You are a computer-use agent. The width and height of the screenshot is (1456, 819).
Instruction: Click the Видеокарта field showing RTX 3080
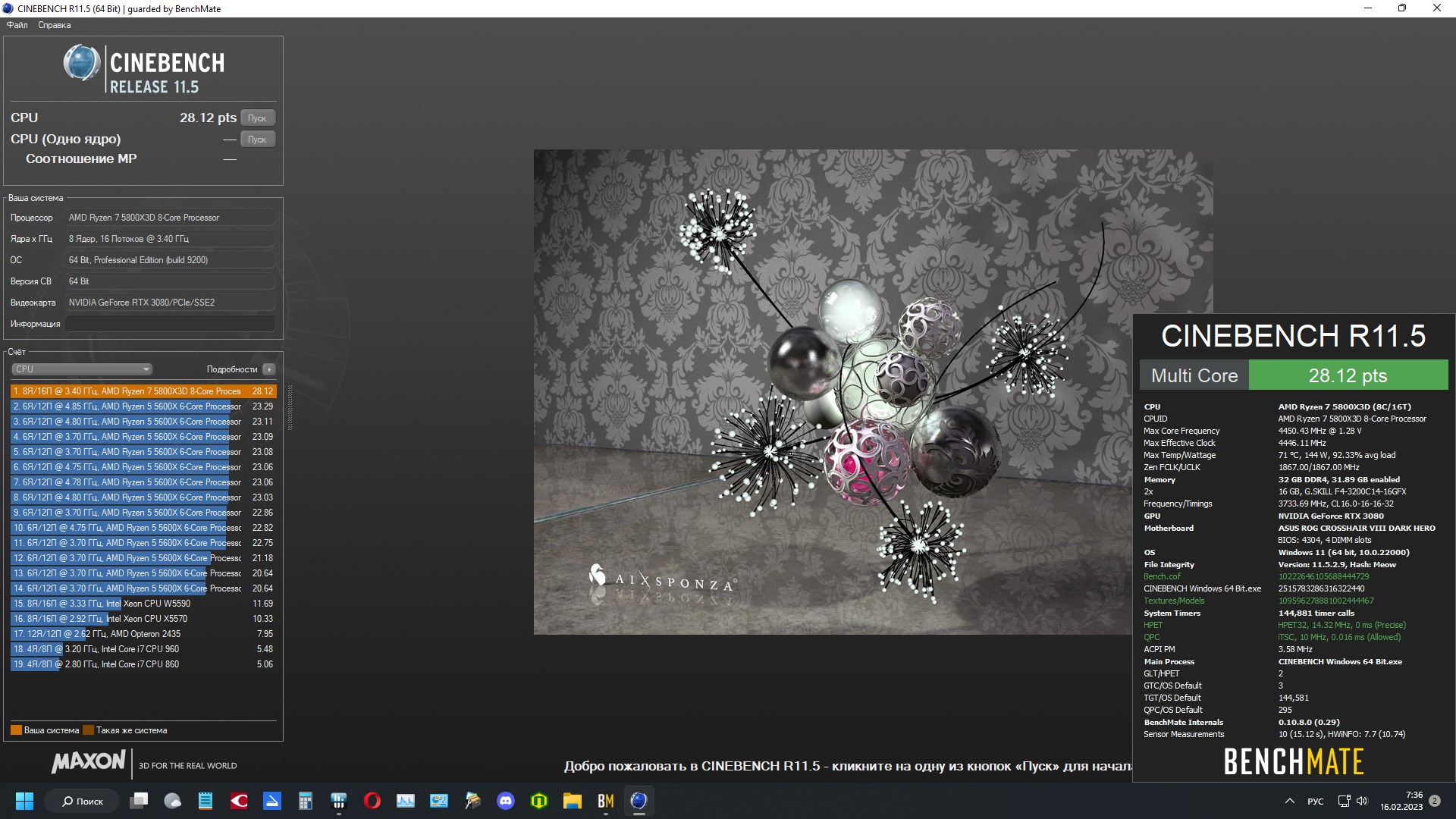tap(170, 303)
